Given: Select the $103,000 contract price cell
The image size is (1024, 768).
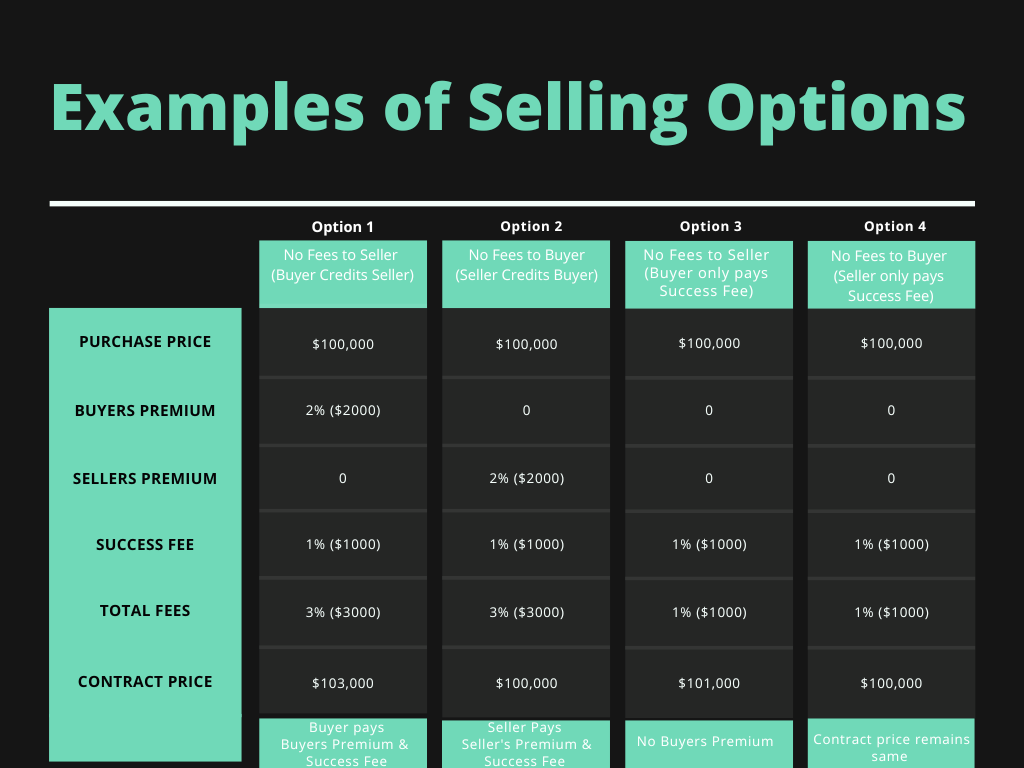Looking at the screenshot, I should tap(343, 683).
